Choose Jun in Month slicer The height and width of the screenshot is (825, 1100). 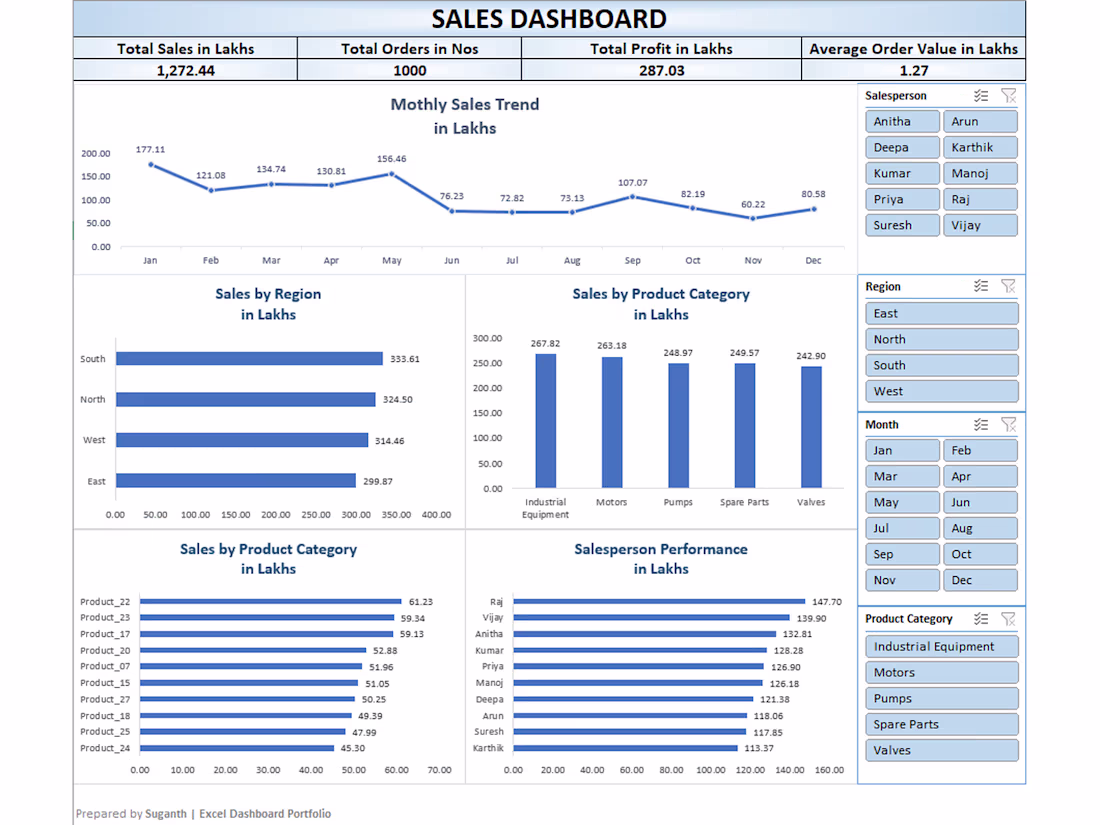click(980, 502)
